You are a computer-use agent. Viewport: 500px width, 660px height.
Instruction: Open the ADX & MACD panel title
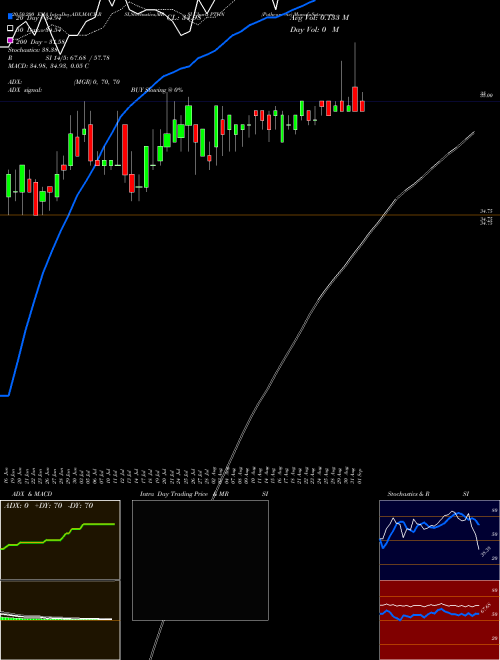click(x=32, y=494)
